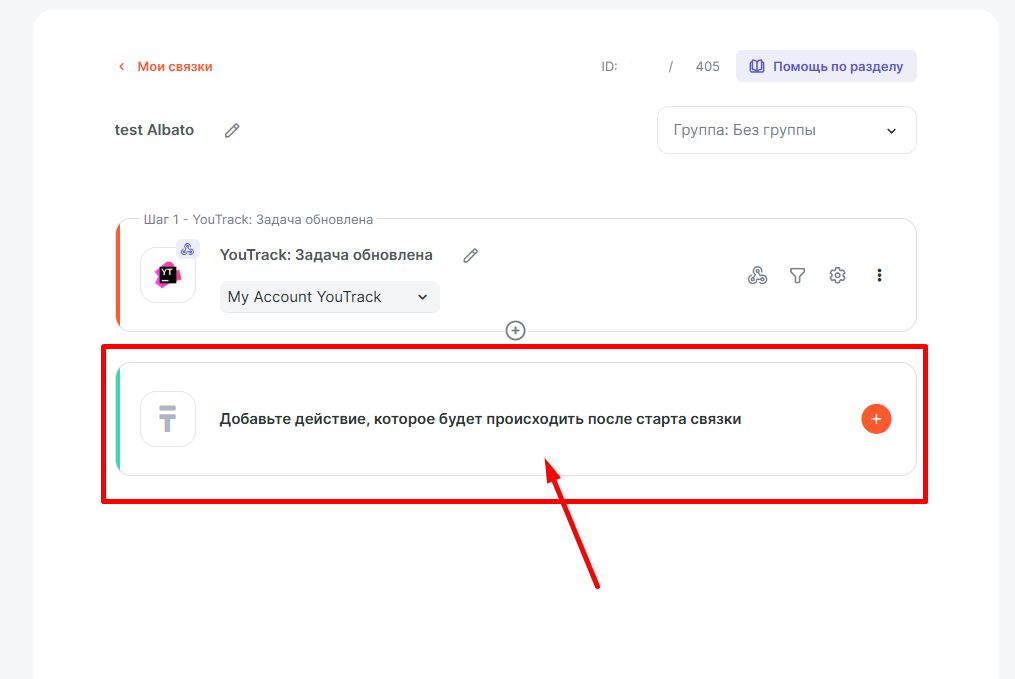Image resolution: width=1015 pixels, height=679 pixels.
Task: Open the three-dot menu for step 1
Action: (879, 275)
